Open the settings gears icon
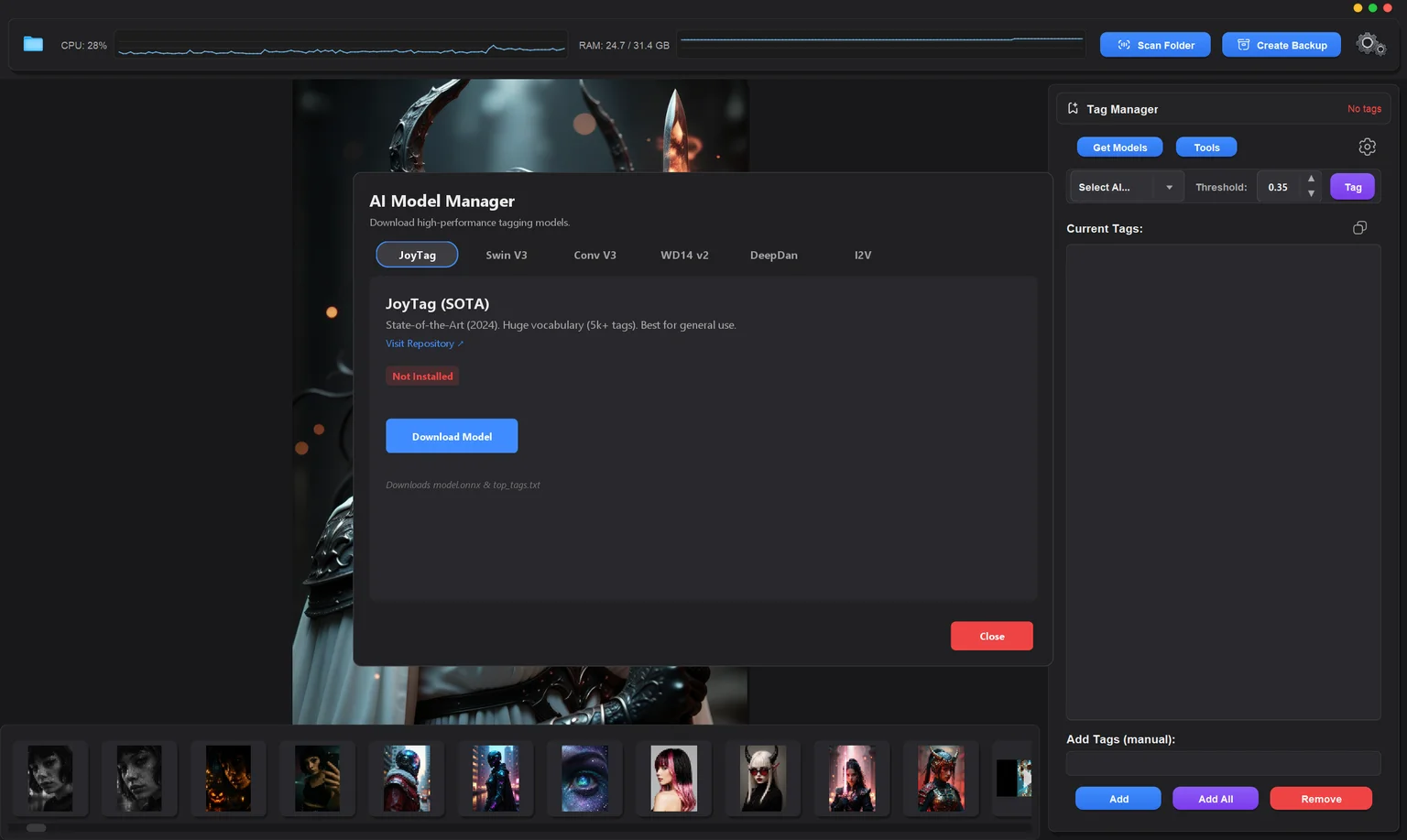 tap(1370, 44)
